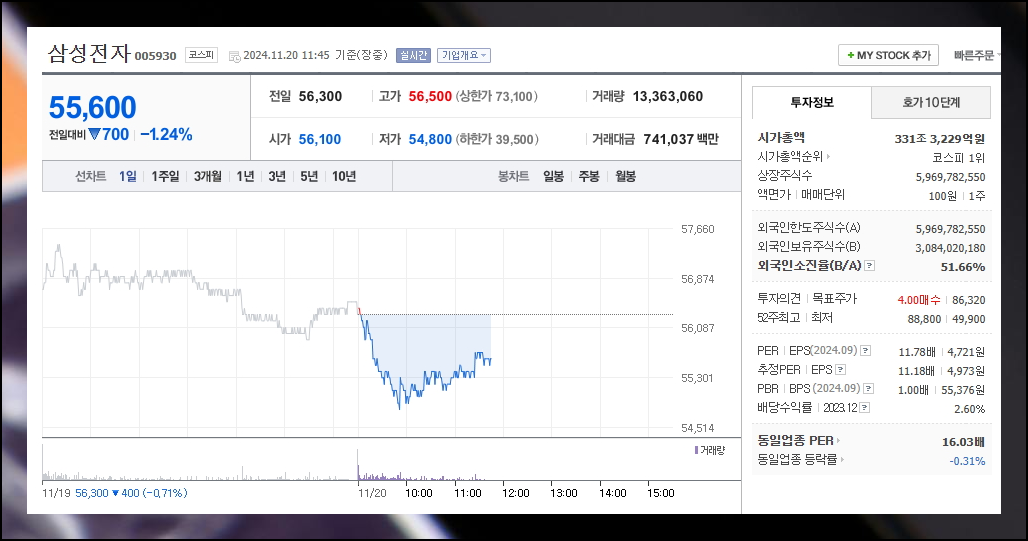
Task: Click the 거래량 legend marker
Action: (696, 451)
